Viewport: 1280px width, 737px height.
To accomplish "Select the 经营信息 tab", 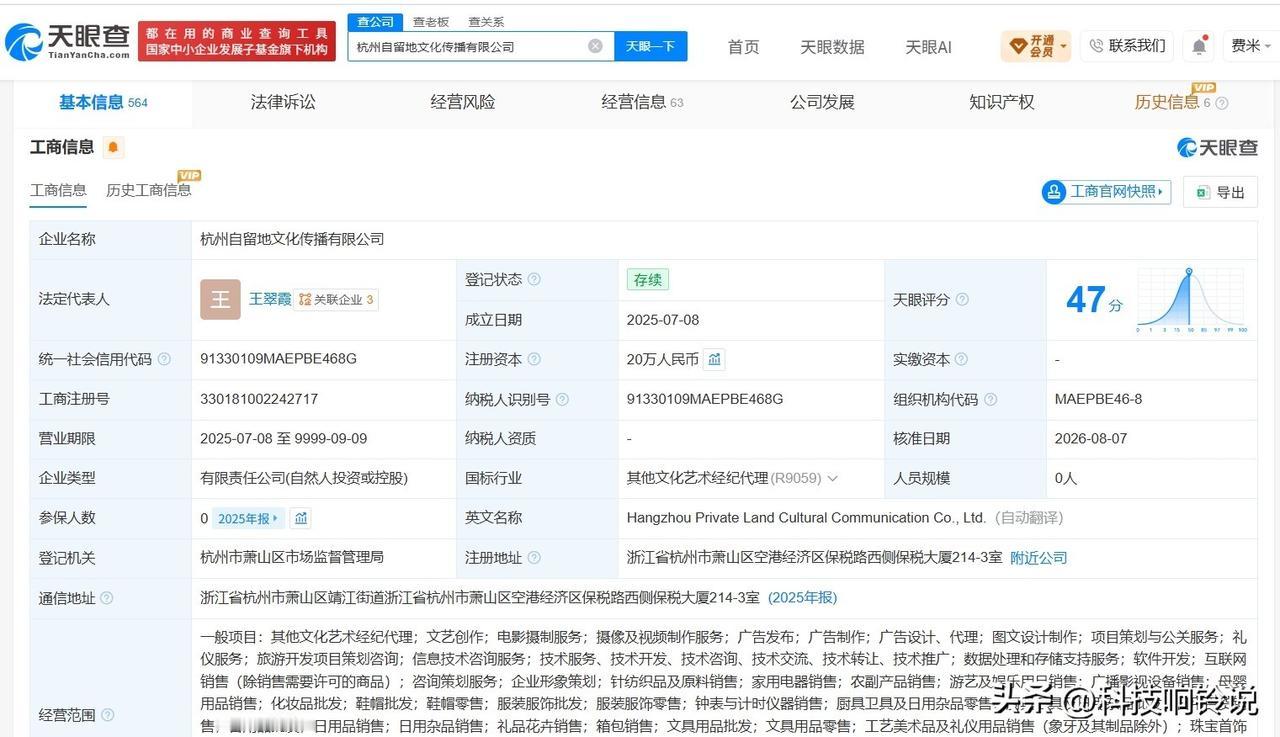I will (x=642, y=102).
